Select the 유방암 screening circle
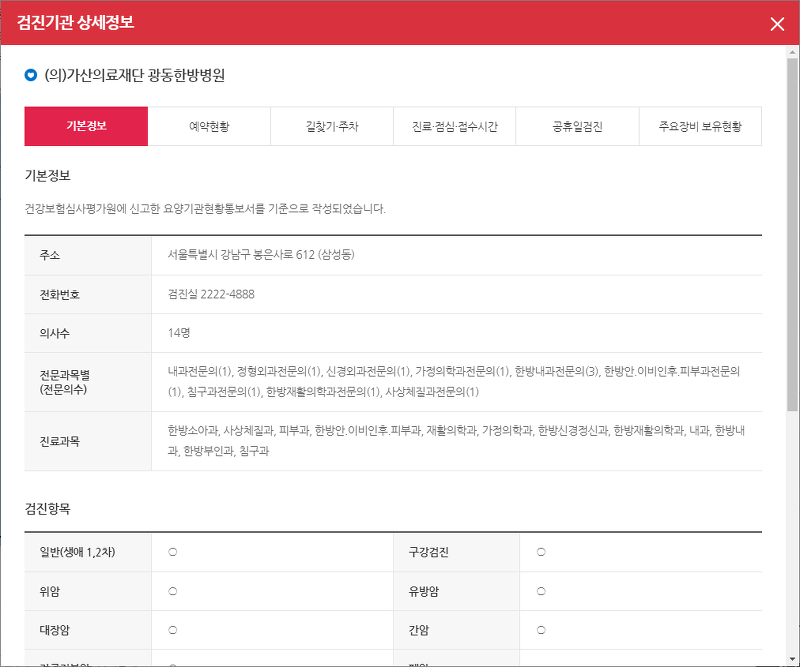Screen dimensions: 800x667 pyautogui.click(x=539, y=590)
